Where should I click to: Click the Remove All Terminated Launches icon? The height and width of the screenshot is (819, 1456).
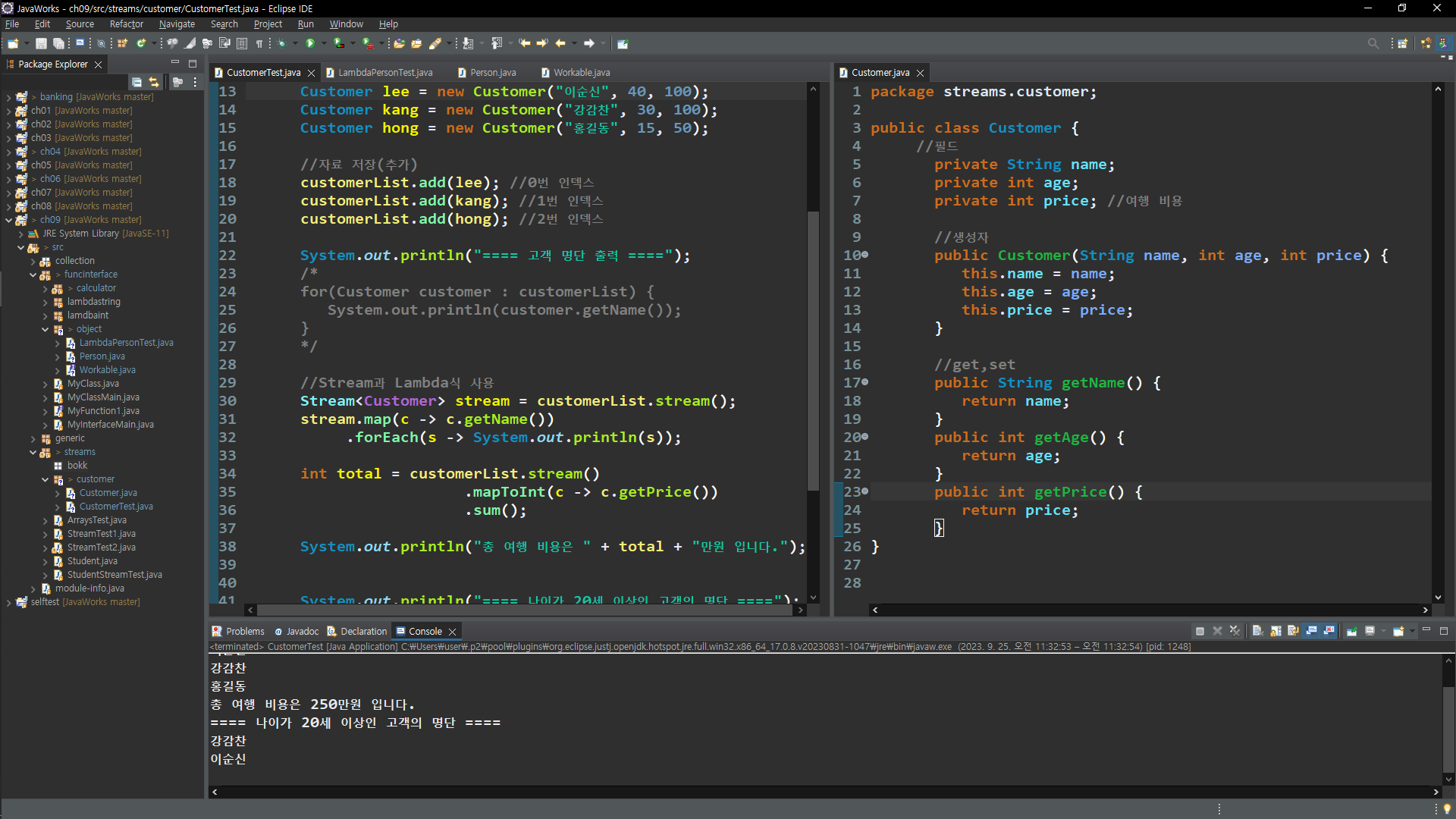pyautogui.click(x=1235, y=631)
